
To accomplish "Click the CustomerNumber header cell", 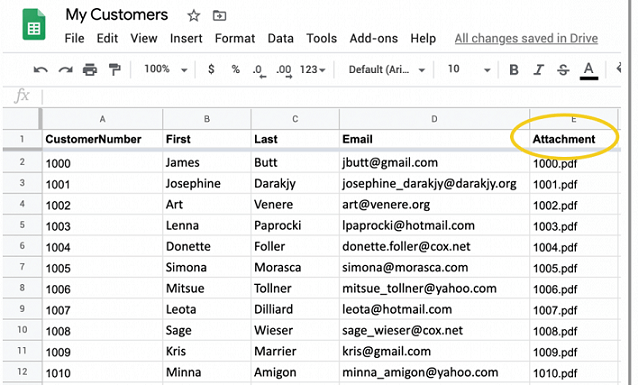I will 102,139.
